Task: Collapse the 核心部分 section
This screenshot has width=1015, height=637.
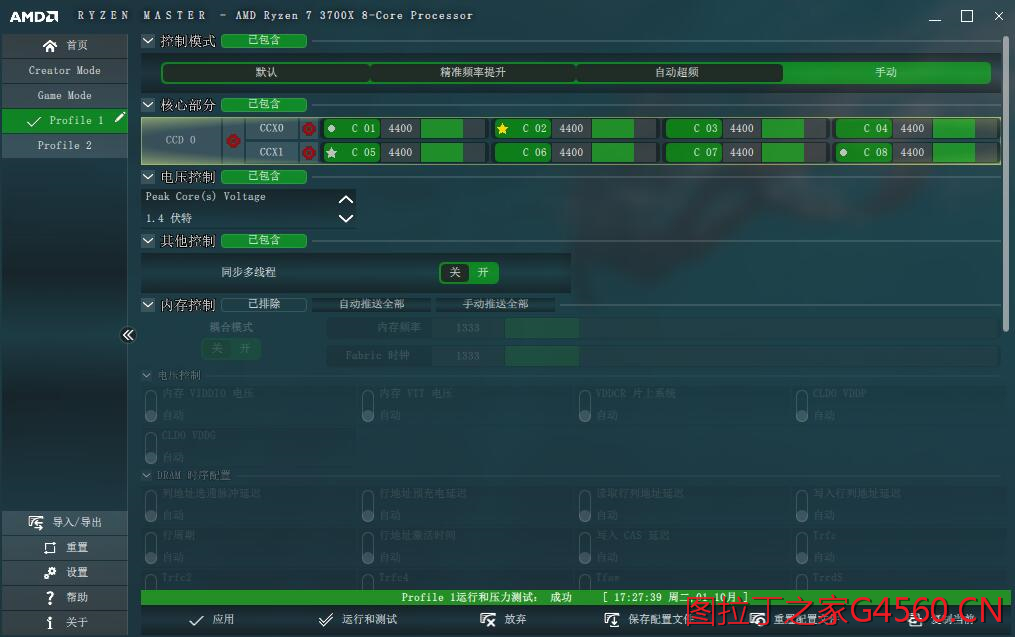Action: pos(148,104)
